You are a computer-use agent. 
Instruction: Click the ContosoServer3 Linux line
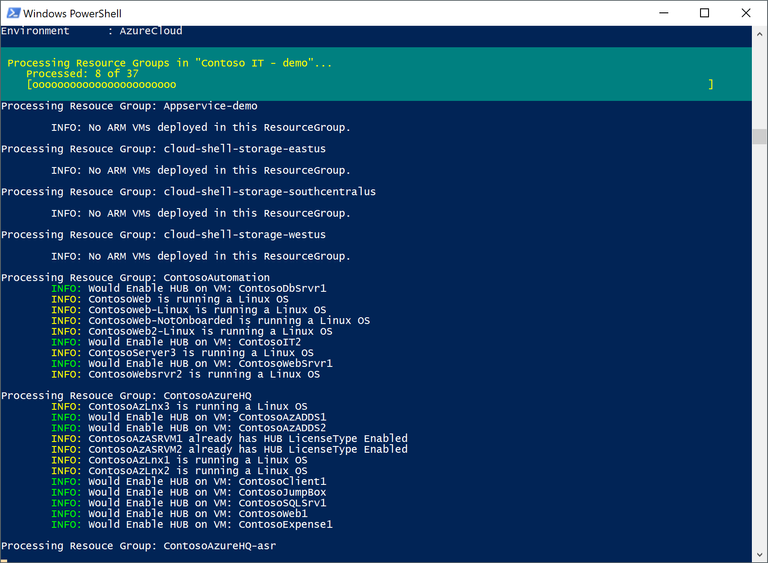[x=182, y=353]
